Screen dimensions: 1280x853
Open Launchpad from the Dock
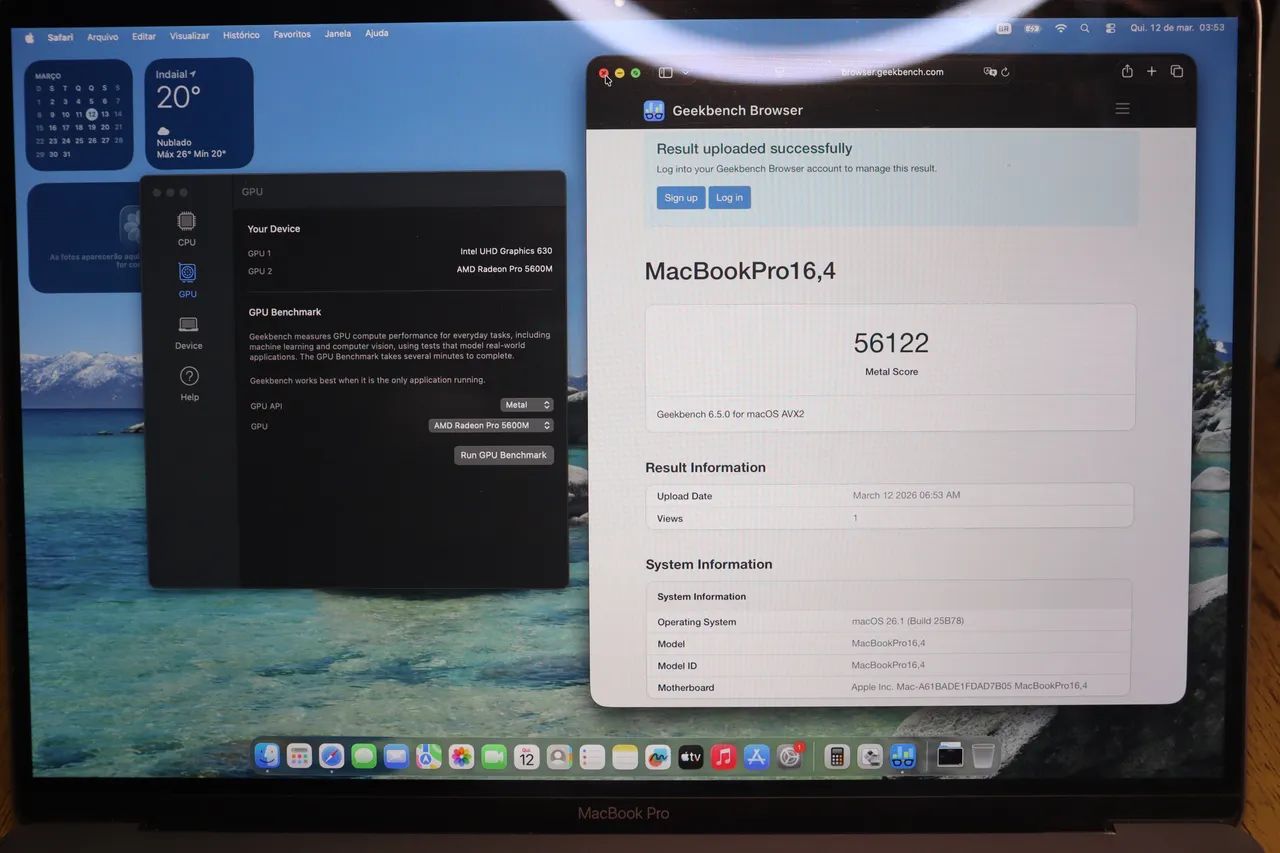pos(299,756)
